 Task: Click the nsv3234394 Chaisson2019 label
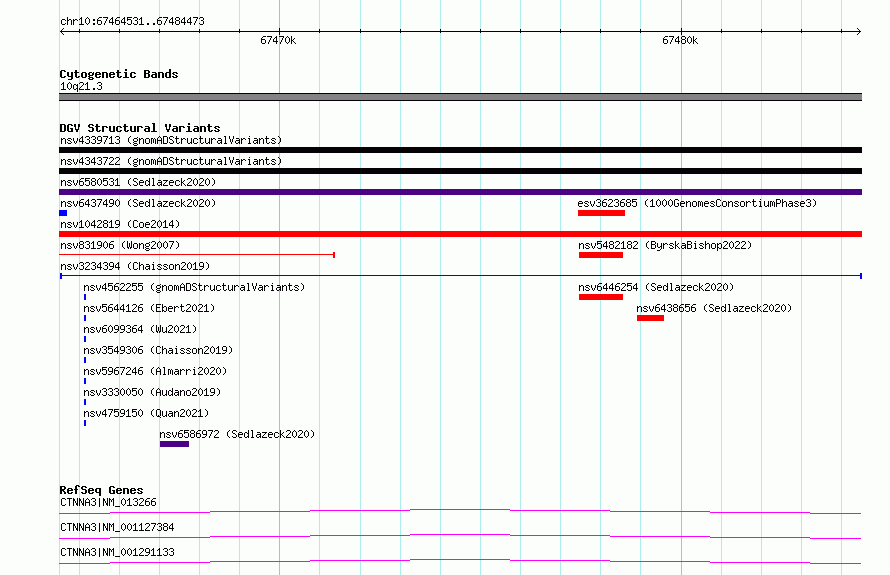pos(135,266)
